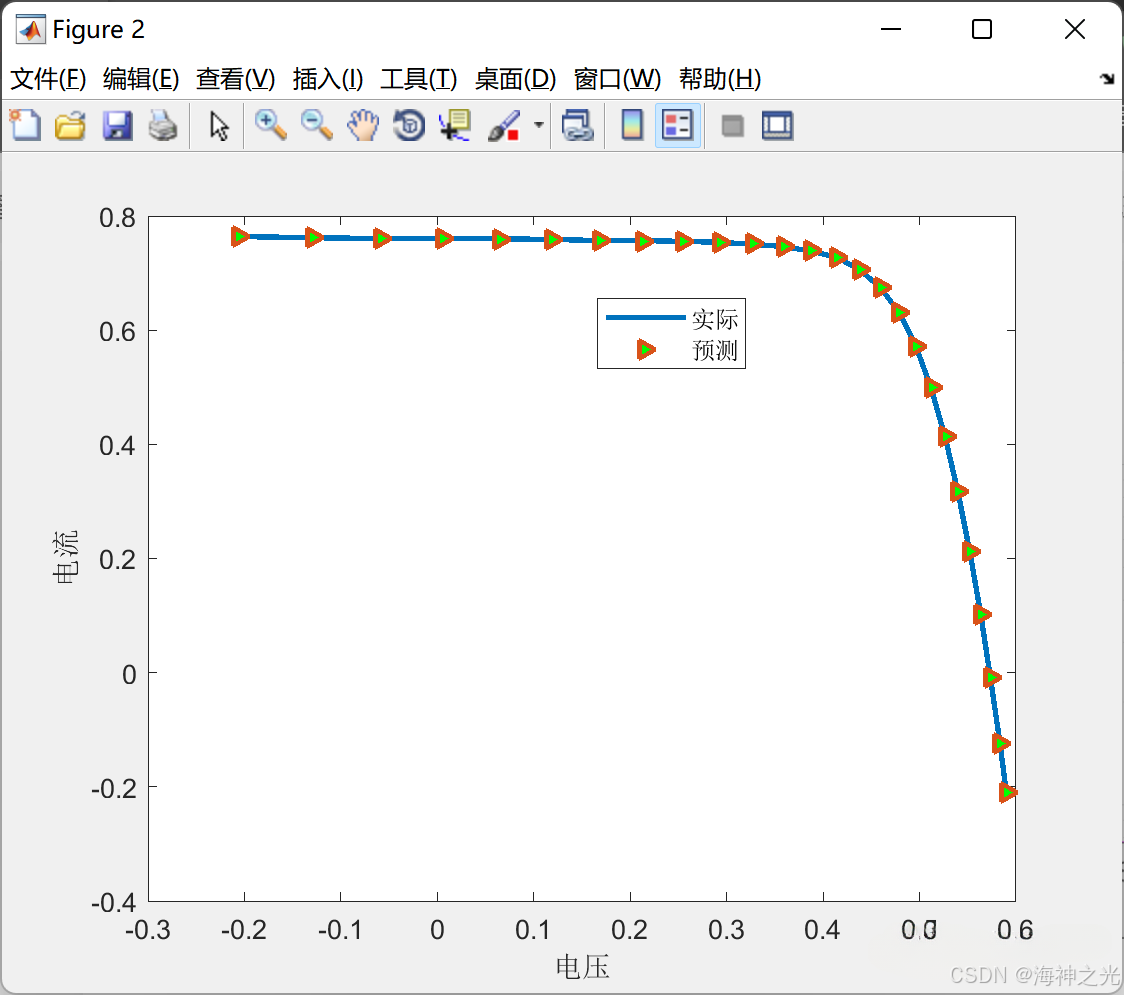Open the 编辑(E) menu

pyautogui.click(x=140, y=79)
